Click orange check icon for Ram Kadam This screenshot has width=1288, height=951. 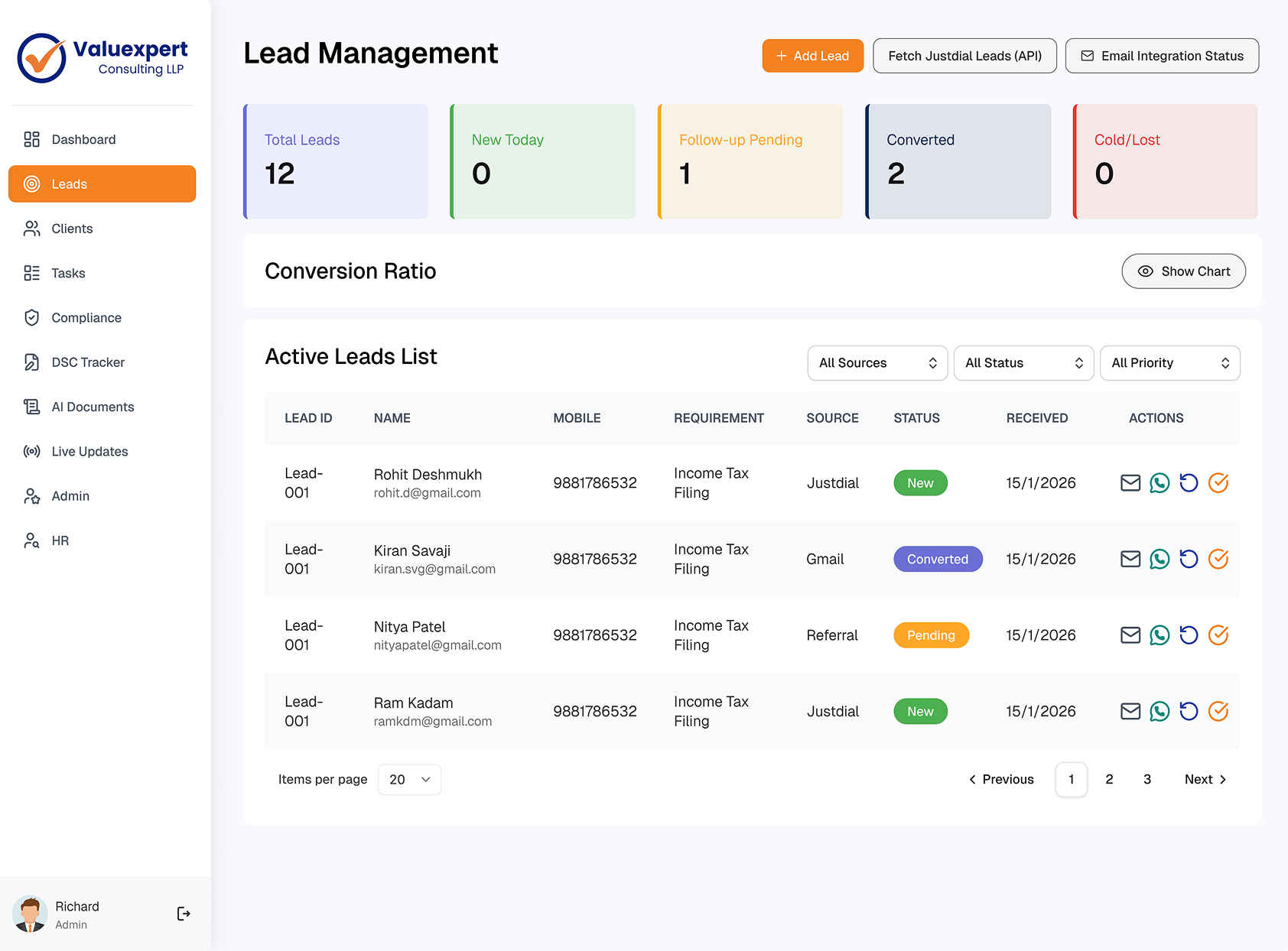tap(1218, 711)
